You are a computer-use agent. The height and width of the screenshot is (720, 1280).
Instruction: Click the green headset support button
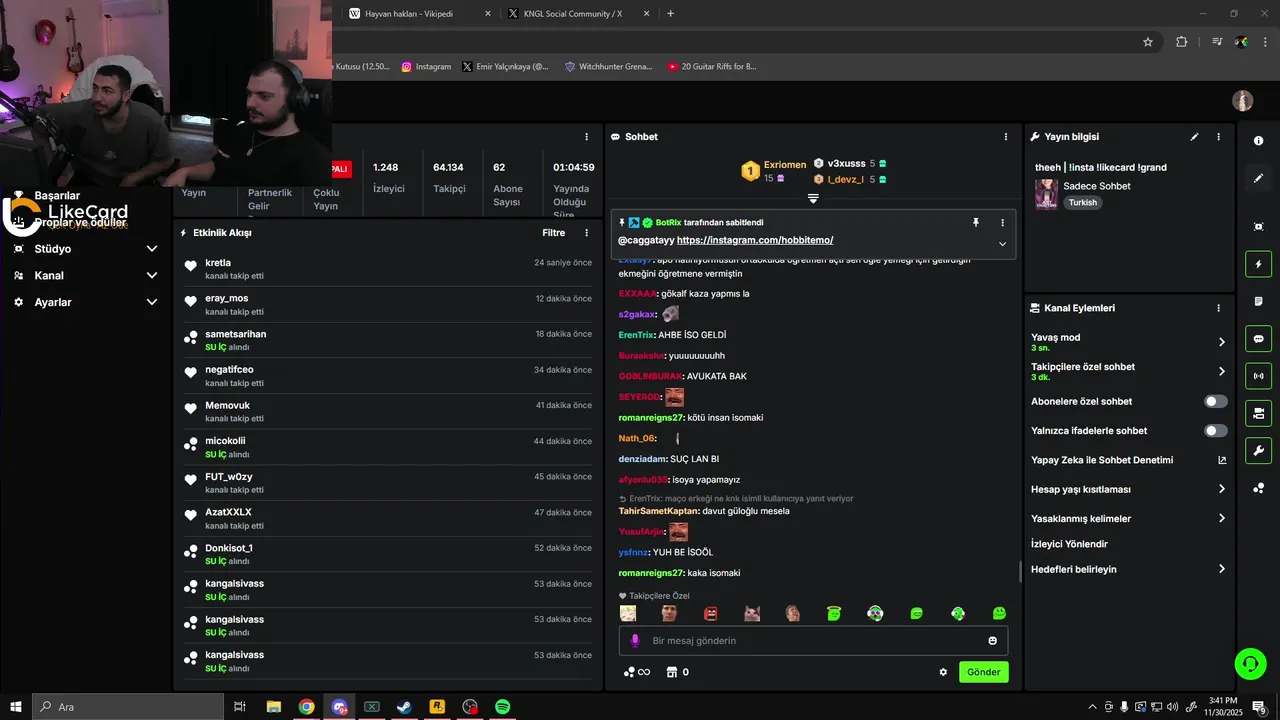[1249, 663]
